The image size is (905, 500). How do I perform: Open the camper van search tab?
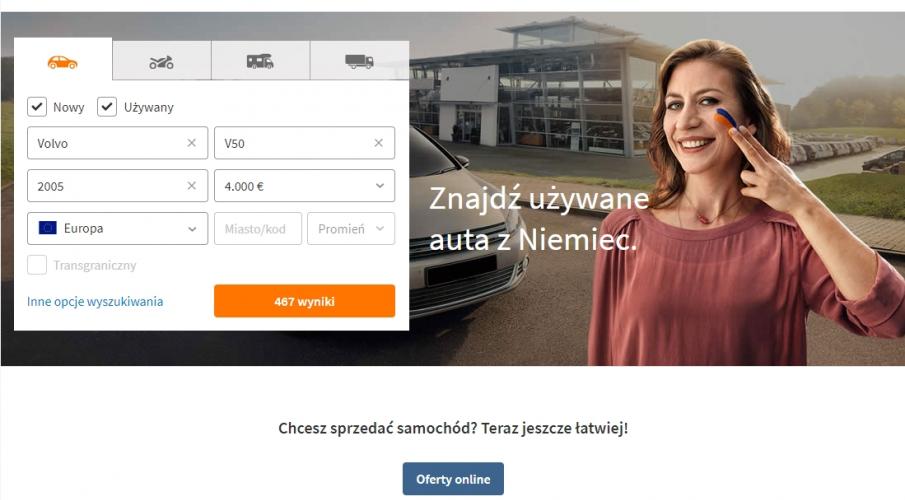260,61
